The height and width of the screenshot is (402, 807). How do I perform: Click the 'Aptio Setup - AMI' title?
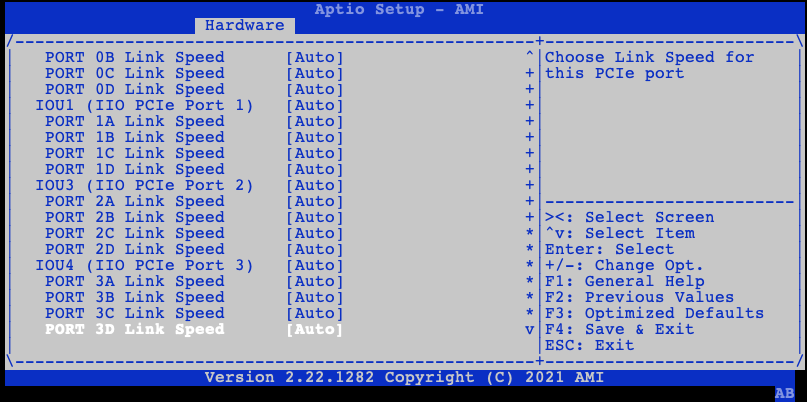399,9
